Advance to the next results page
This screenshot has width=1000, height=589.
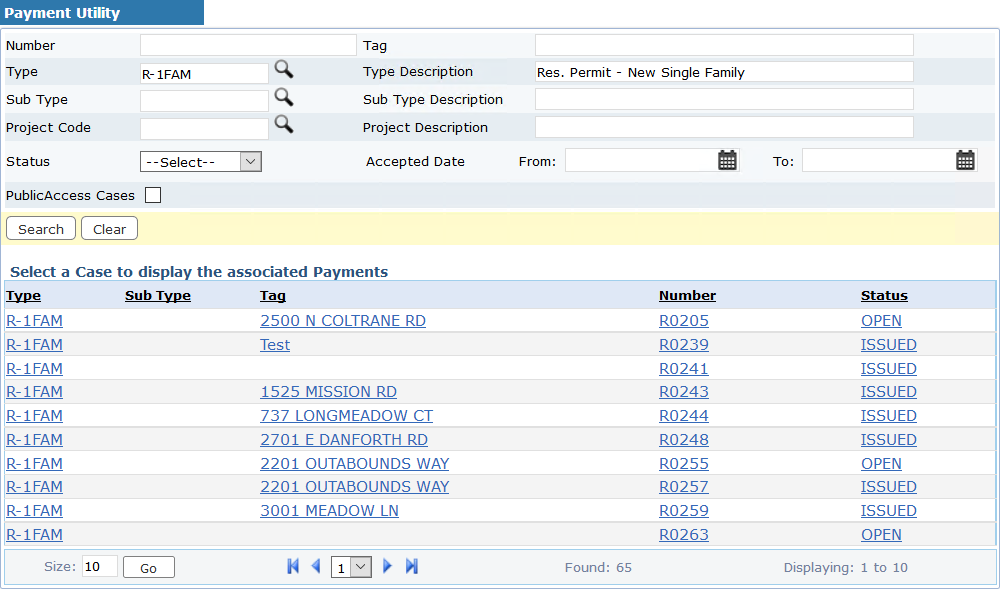click(388, 567)
